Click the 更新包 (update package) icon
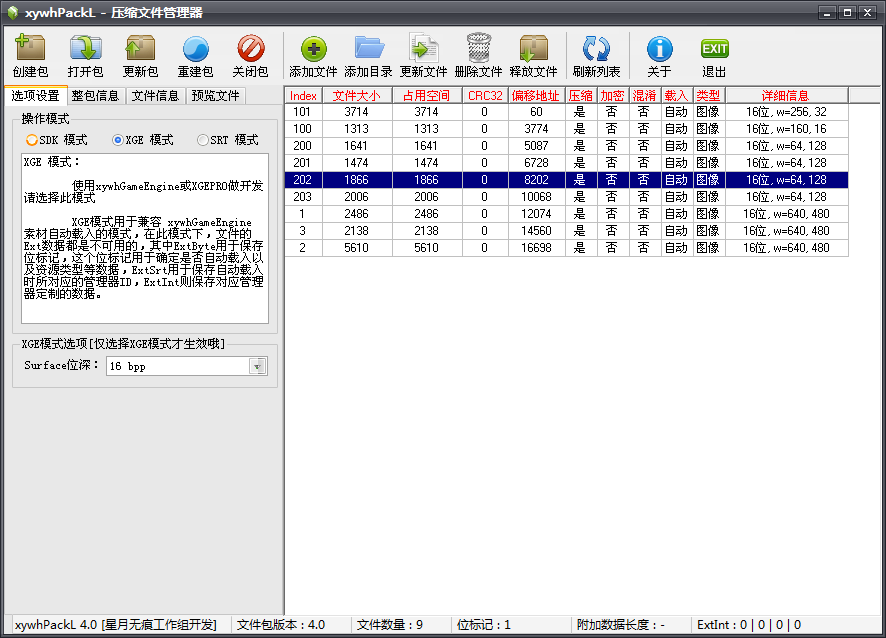This screenshot has width=886, height=638. click(140, 55)
